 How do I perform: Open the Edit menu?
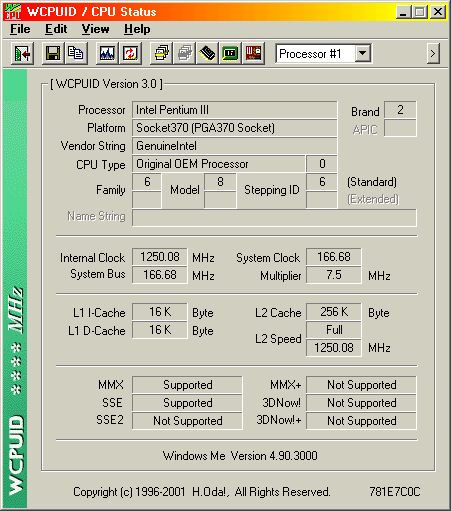pyautogui.click(x=56, y=29)
